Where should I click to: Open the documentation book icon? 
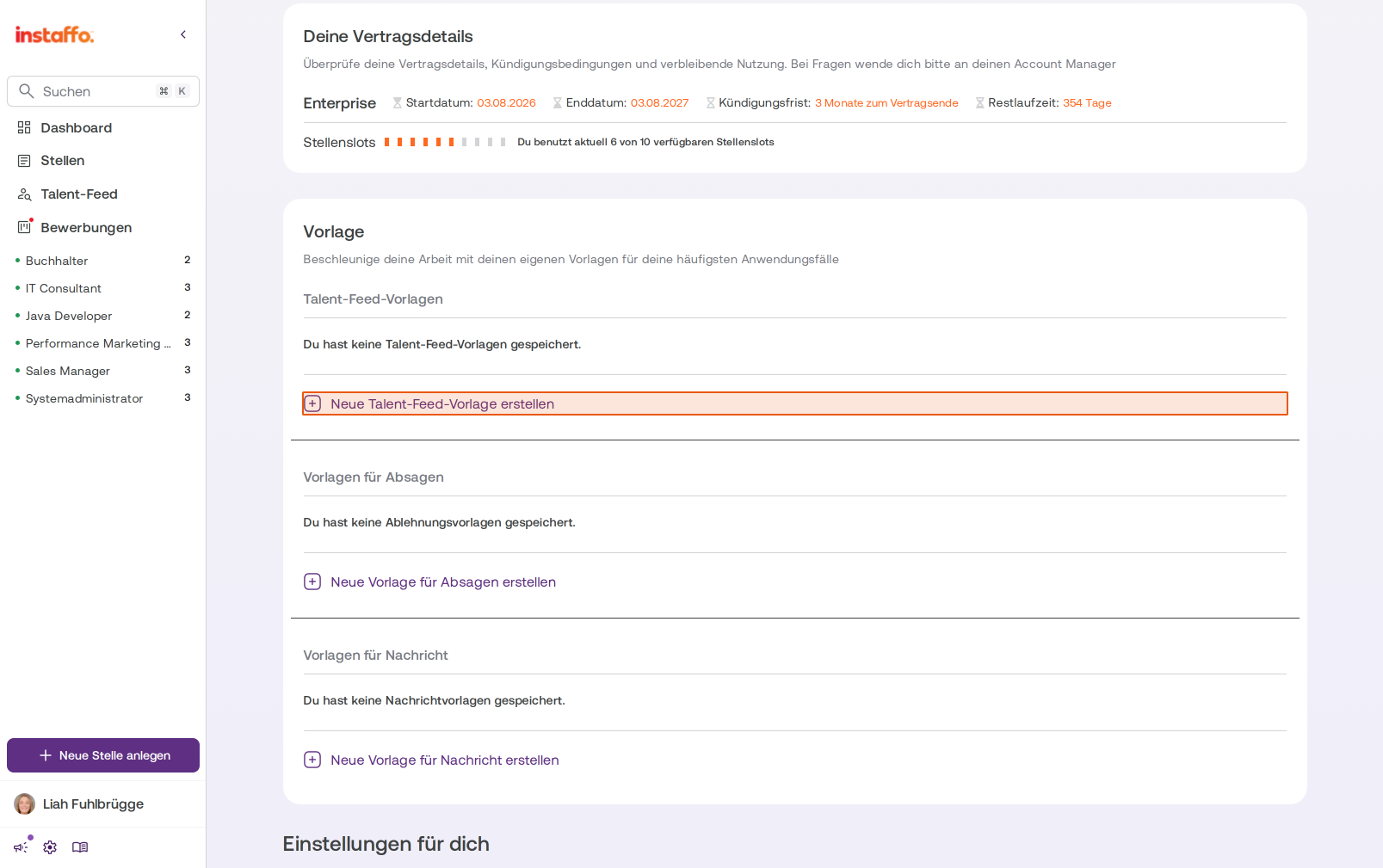(80, 847)
